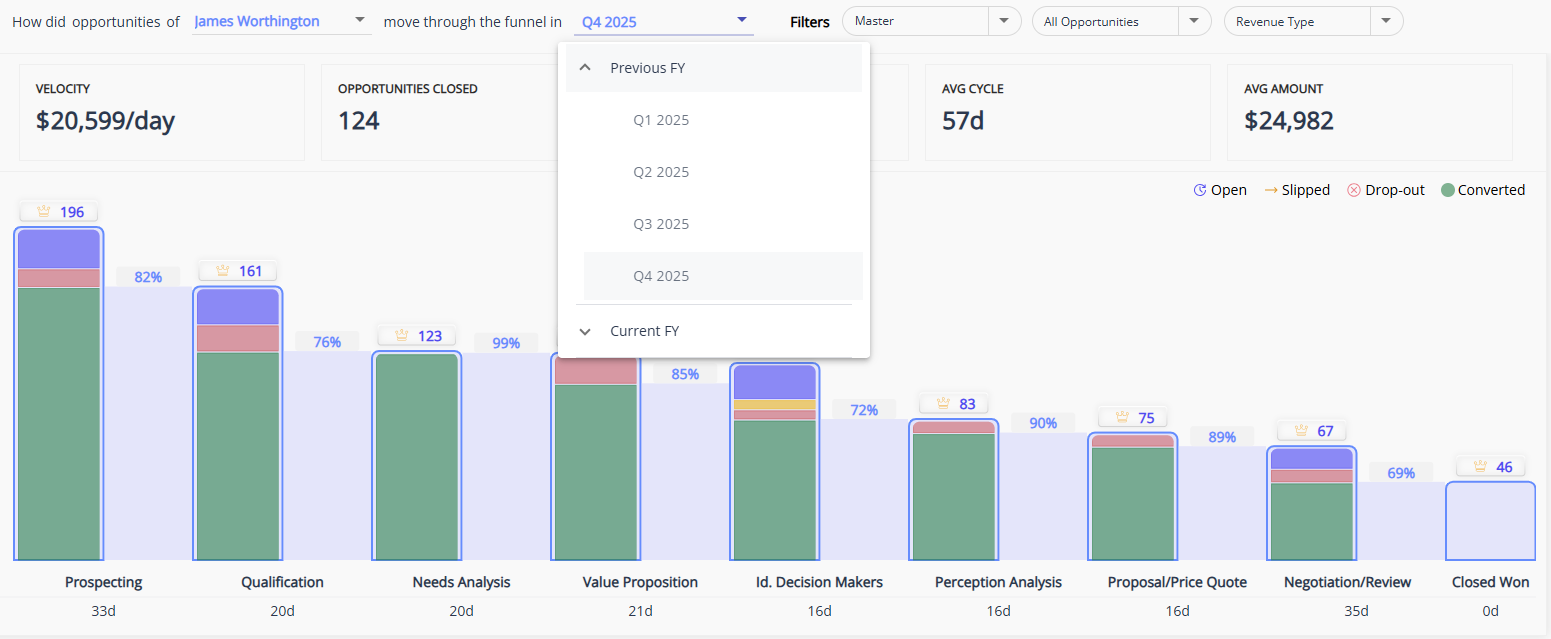Choose Q3 2025 in the quarter menu

(x=661, y=224)
